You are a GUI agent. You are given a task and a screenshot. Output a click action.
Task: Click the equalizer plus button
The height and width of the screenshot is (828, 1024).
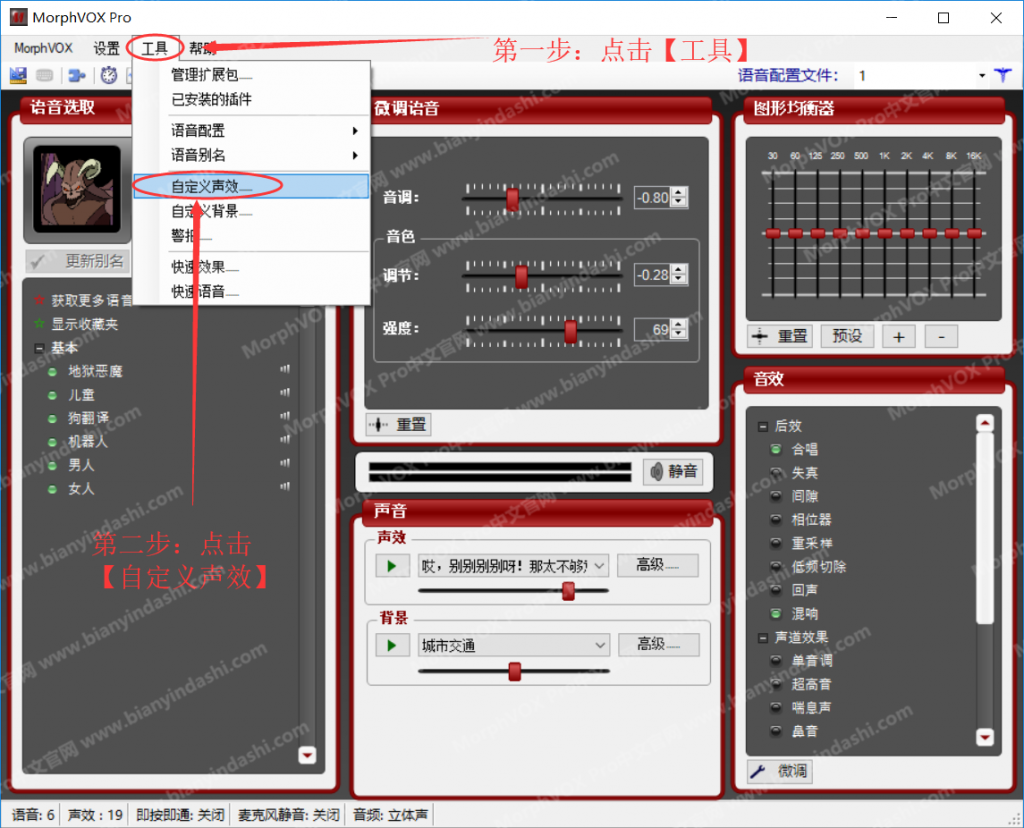(899, 337)
